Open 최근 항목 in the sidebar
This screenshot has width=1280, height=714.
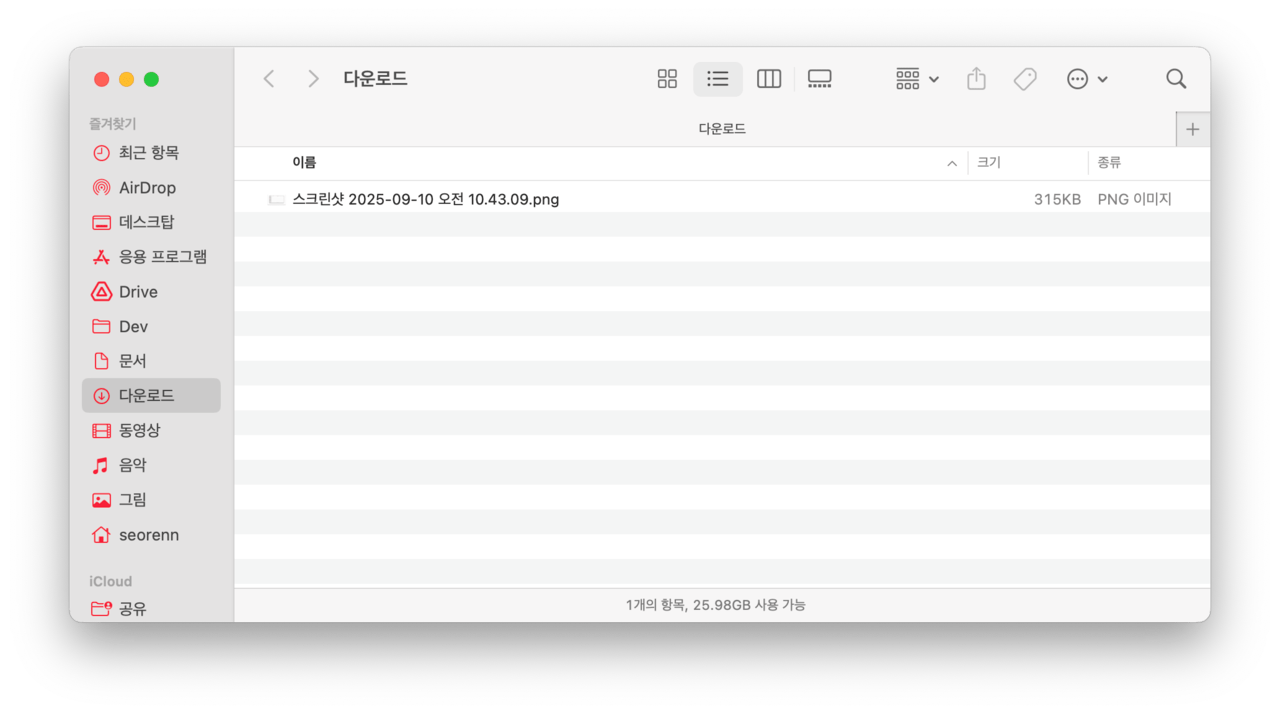click(x=148, y=153)
